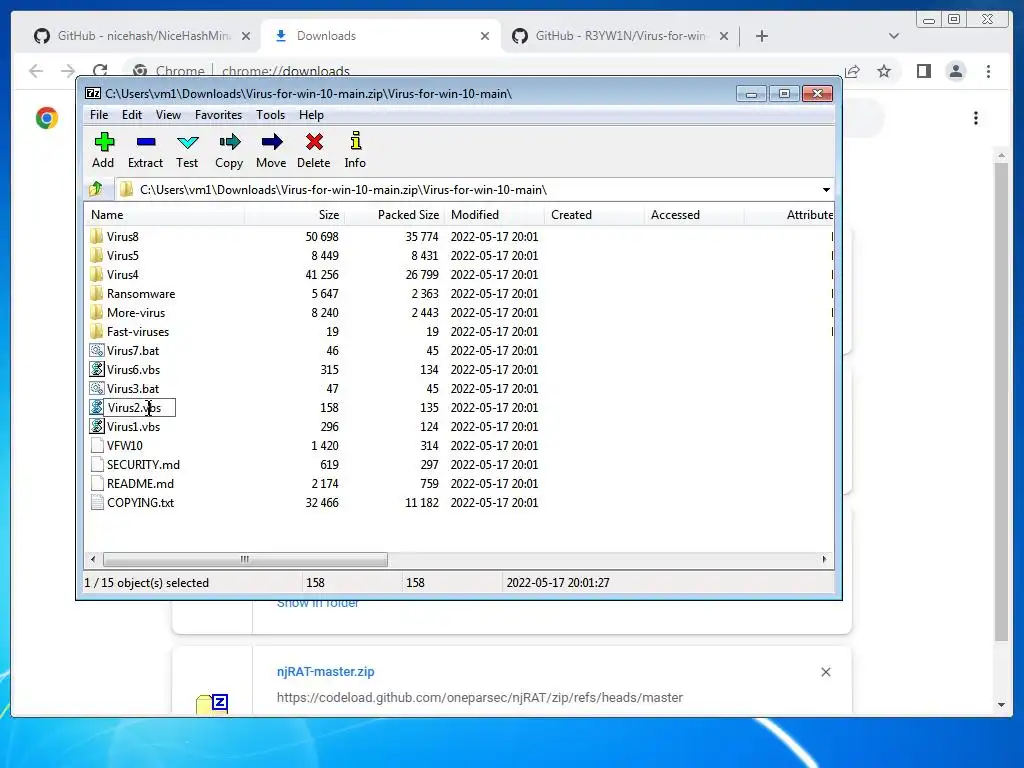Click the Extract toolbar icon
Image resolution: width=1024 pixels, height=768 pixels.
tap(146, 142)
